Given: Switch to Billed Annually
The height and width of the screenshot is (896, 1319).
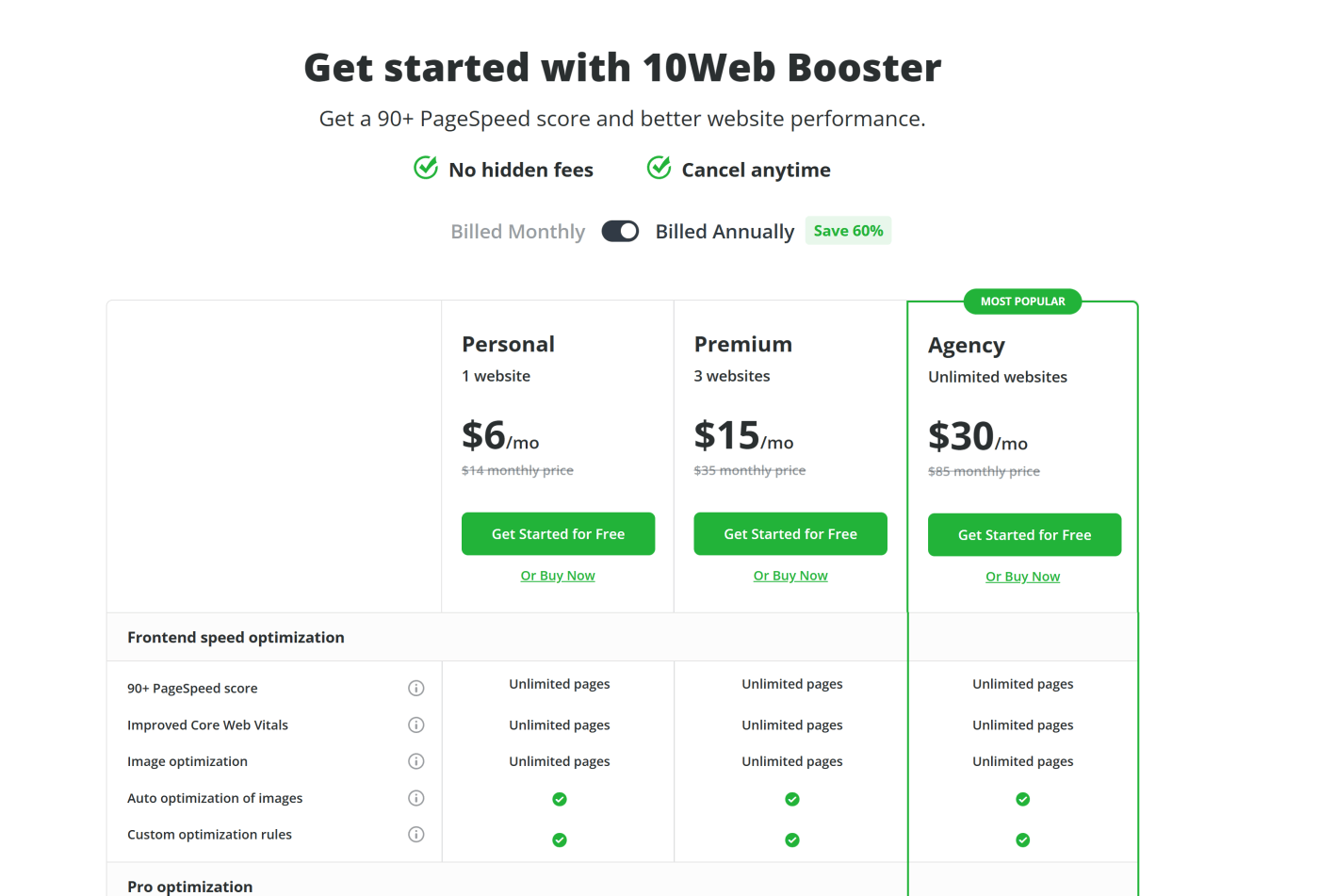Looking at the screenshot, I should pyautogui.click(x=725, y=231).
